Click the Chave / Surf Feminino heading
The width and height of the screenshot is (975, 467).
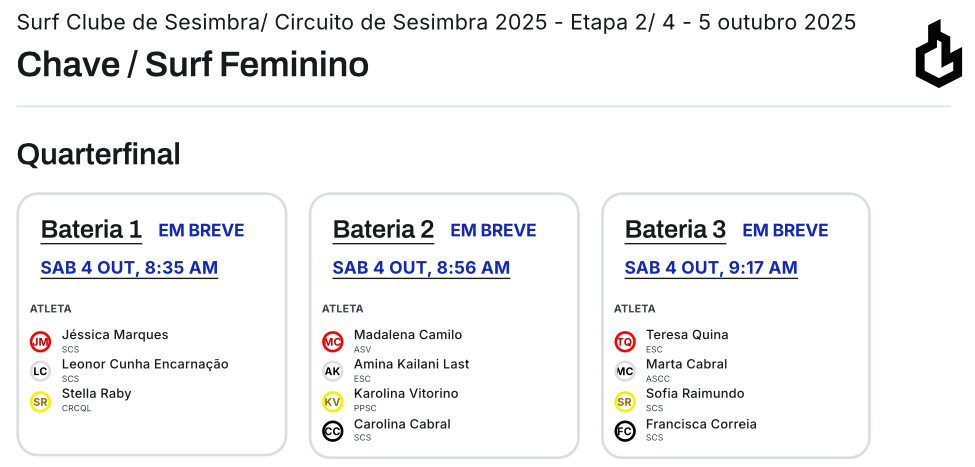[193, 65]
